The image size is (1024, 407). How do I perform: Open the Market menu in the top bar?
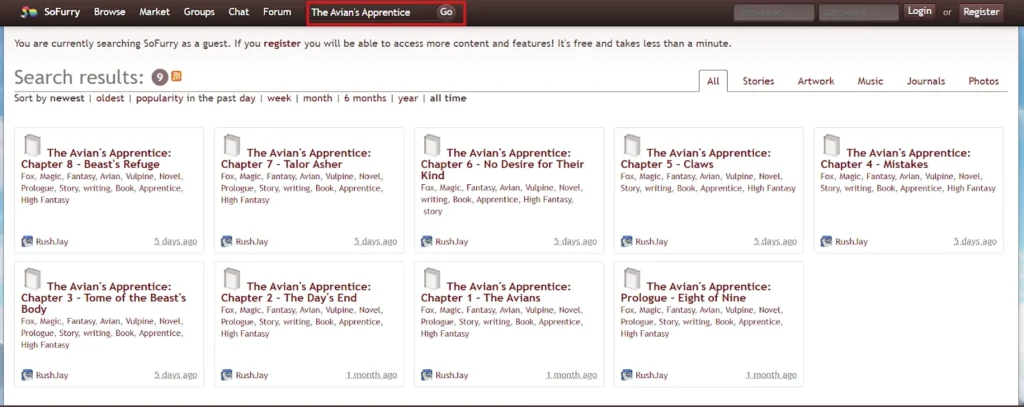click(x=155, y=12)
